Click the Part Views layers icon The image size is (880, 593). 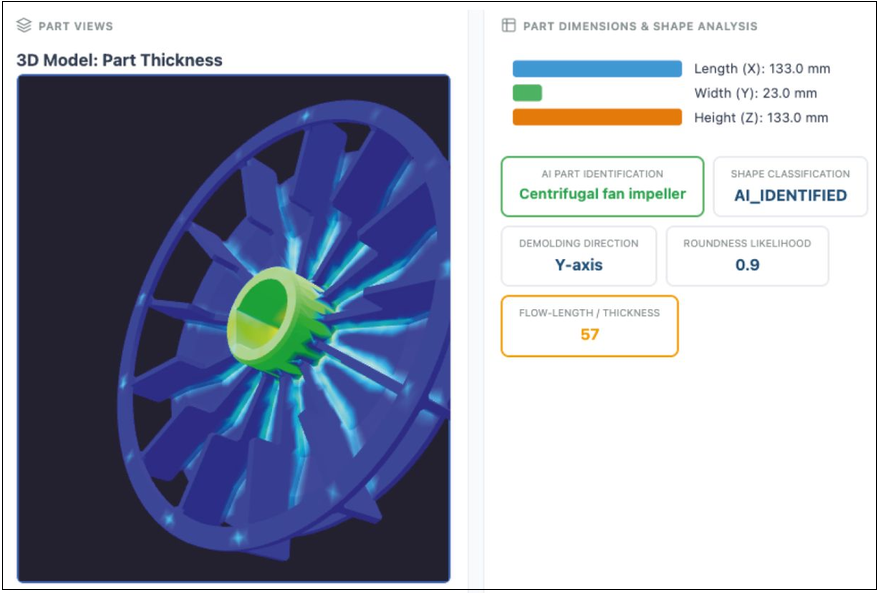coord(24,25)
